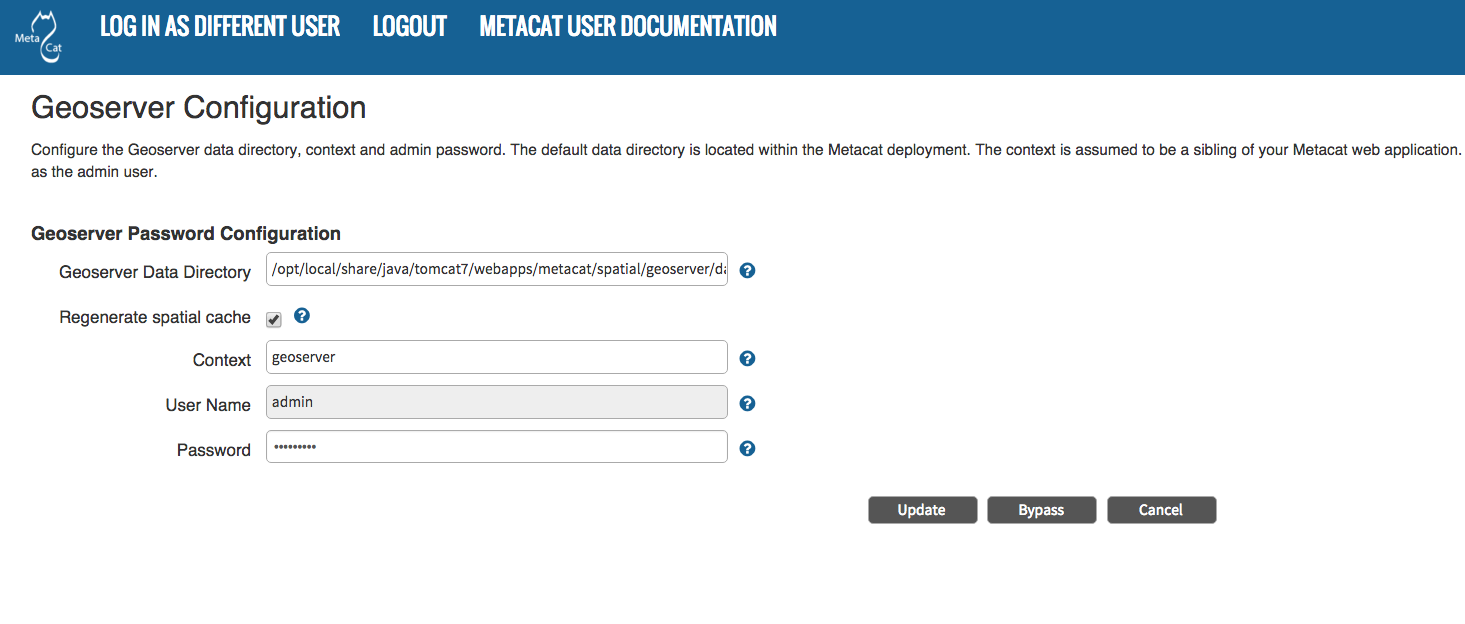Open help for Geoserver Data Directory
This screenshot has height=624, width=1465.
pos(747,271)
